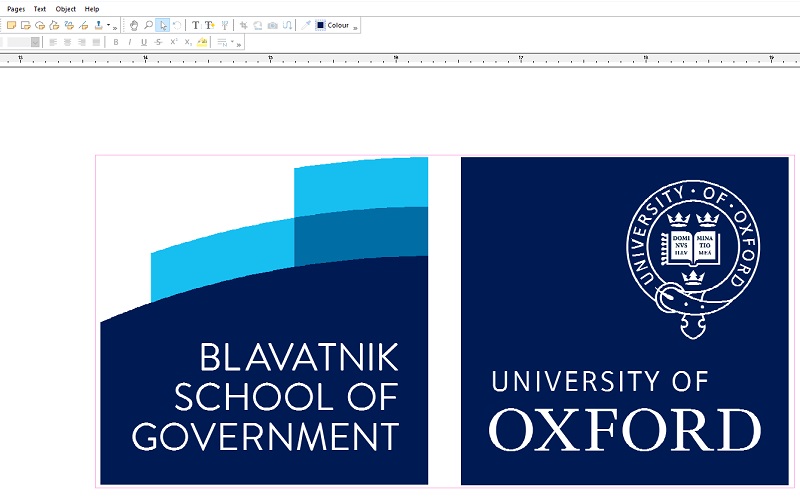Expand the annotation toolbar overflow chevron
The width and height of the screenshot is (800, 499).
point(115,28)
